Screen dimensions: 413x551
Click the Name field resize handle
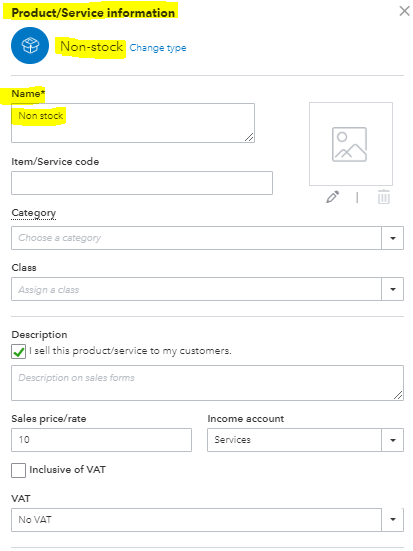point(249,137)
